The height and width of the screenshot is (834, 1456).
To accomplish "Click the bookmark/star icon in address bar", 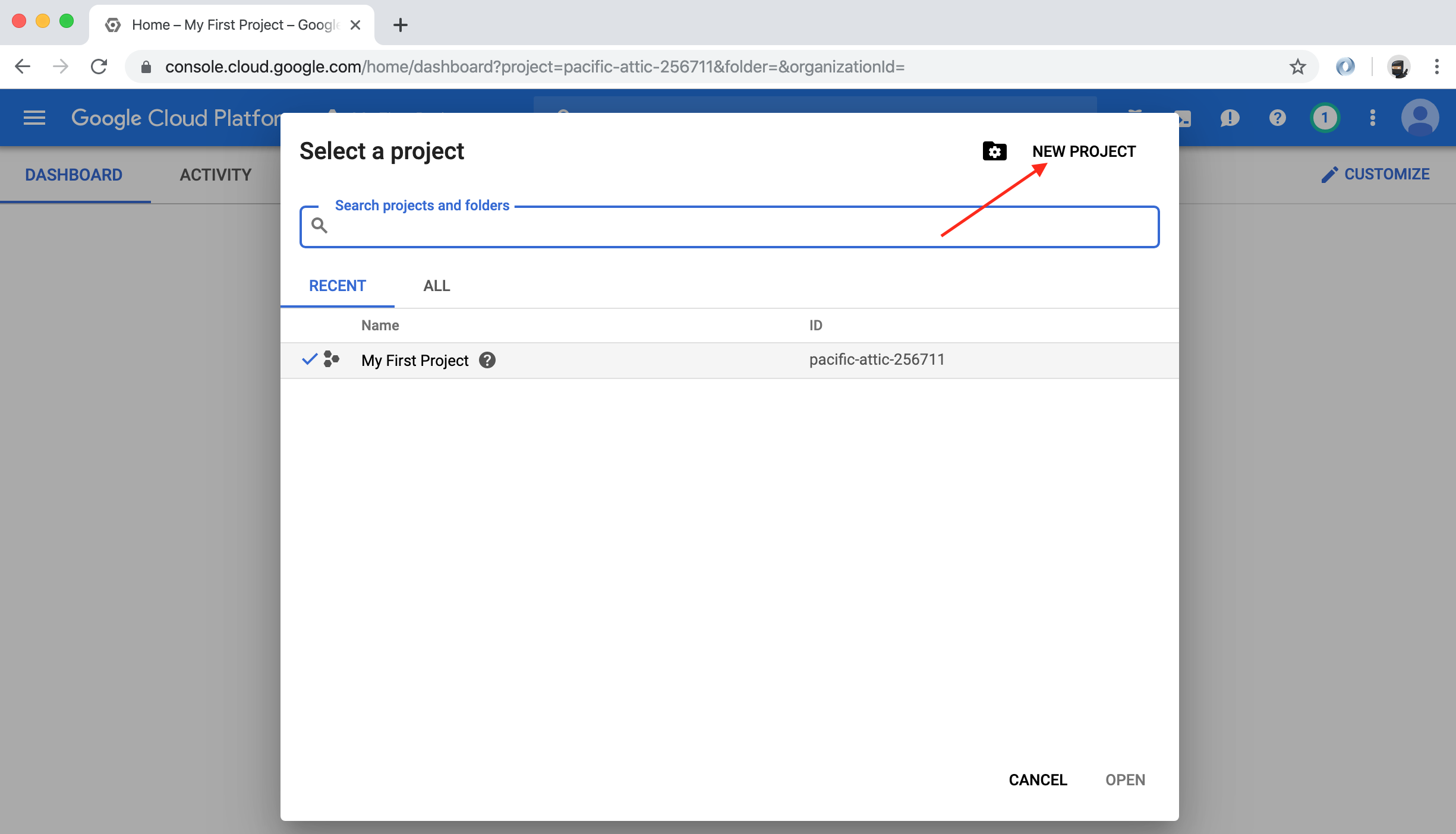I will [x=1300, y=67].
